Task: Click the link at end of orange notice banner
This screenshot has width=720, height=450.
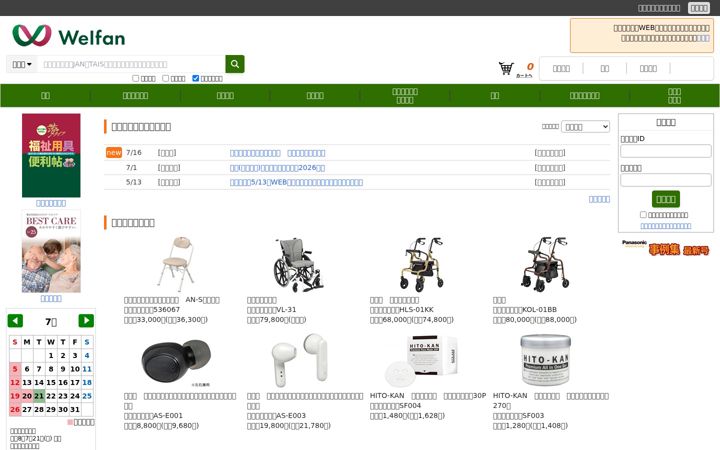Action: tap(703, 38)
